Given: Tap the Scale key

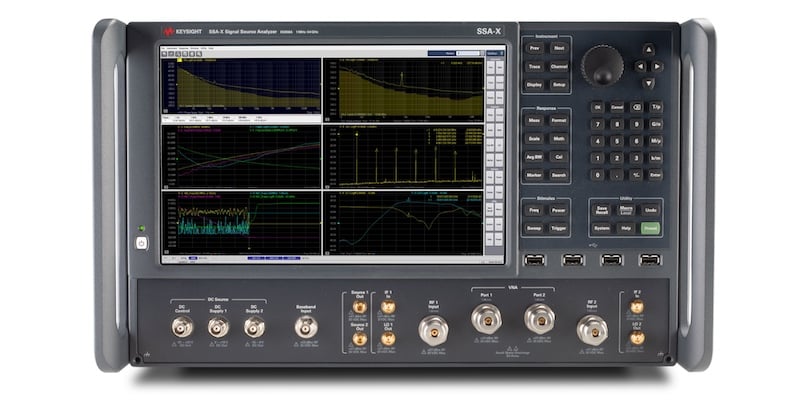Looking at the screenshot, I should (534, 139).
